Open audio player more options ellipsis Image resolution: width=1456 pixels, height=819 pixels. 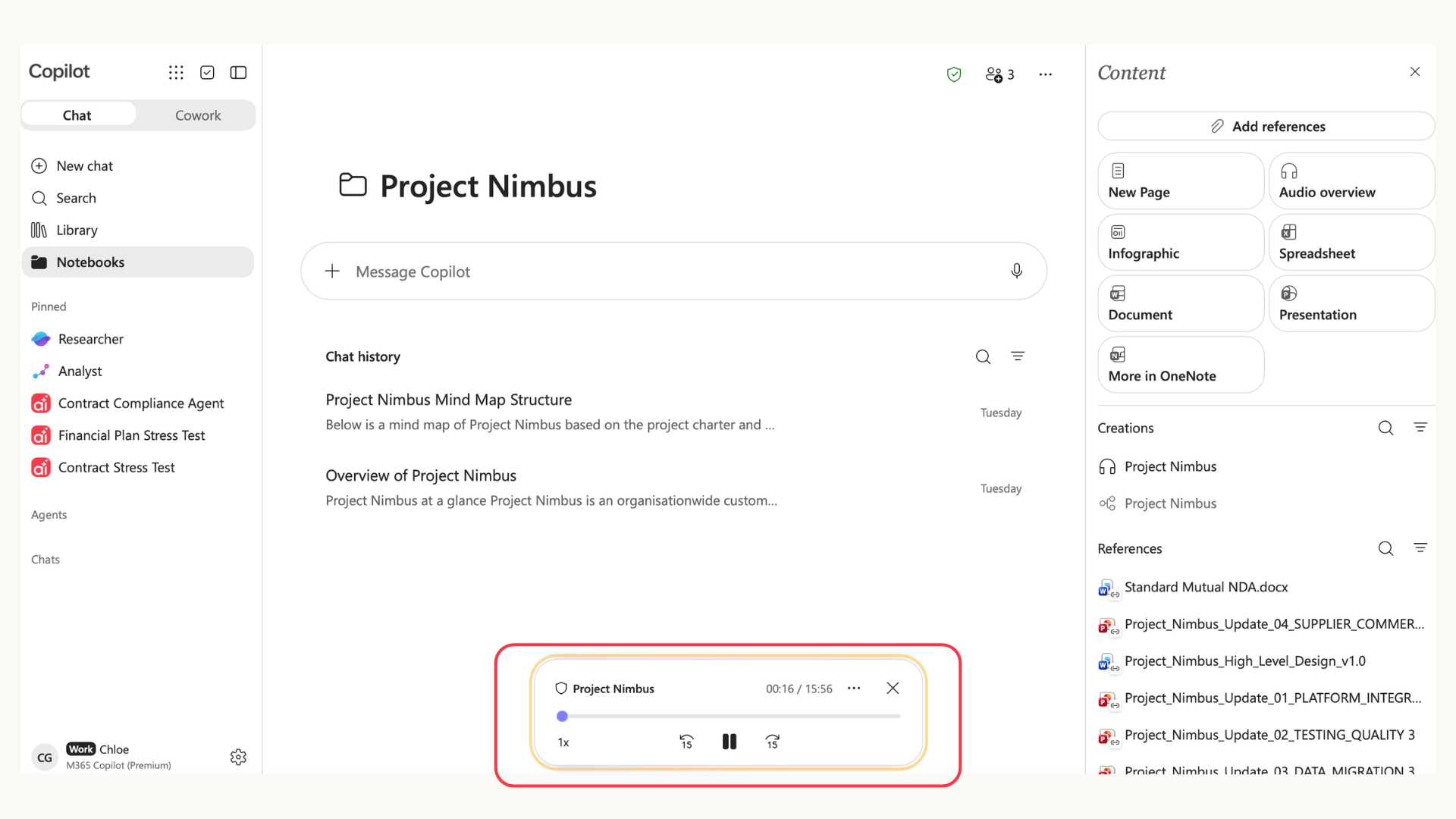point(854,688)
